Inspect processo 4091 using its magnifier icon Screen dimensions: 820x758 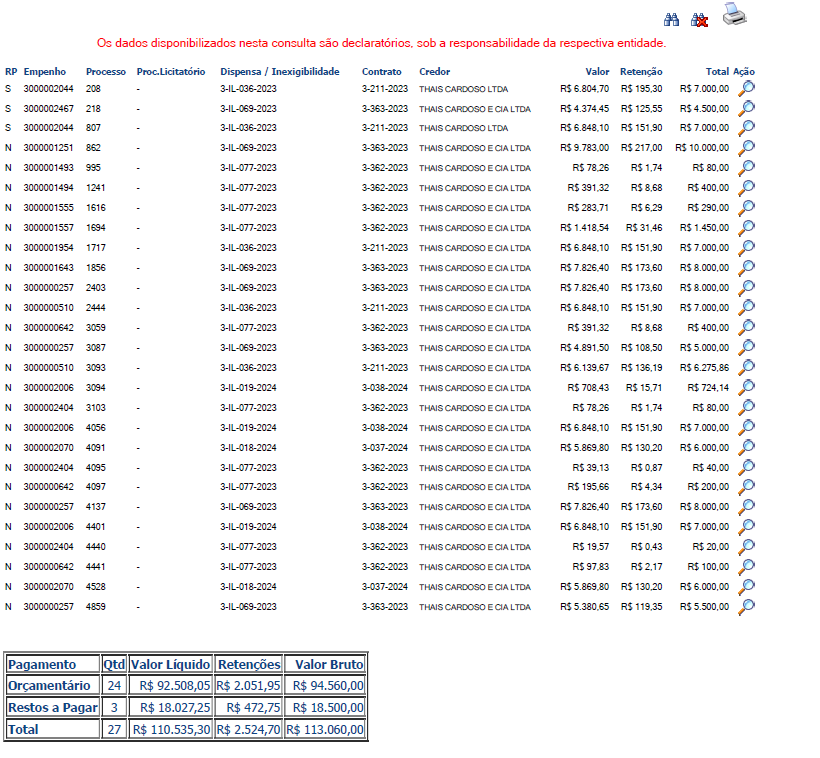point(746,447)
